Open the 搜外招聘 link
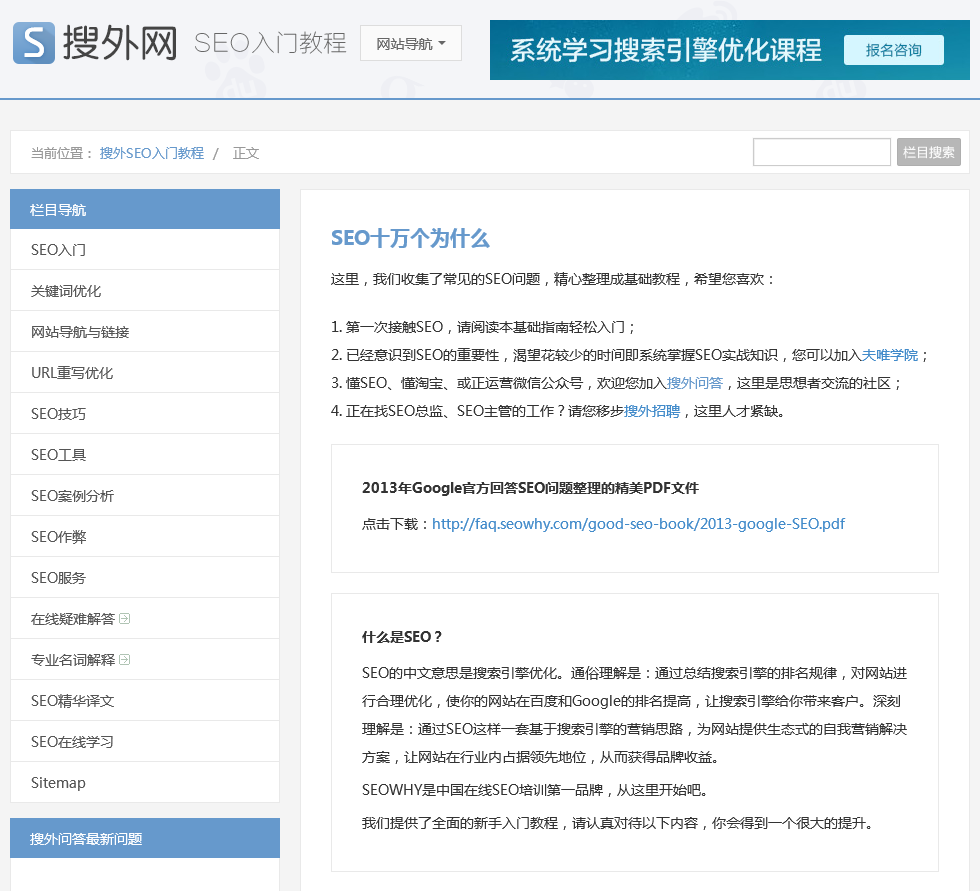 coord(651,411)
